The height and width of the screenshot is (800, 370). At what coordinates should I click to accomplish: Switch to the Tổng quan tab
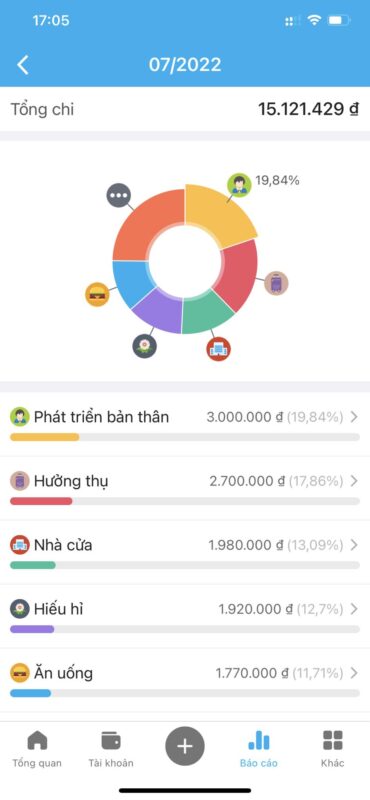pyautogui.click(x=37, y=749)
